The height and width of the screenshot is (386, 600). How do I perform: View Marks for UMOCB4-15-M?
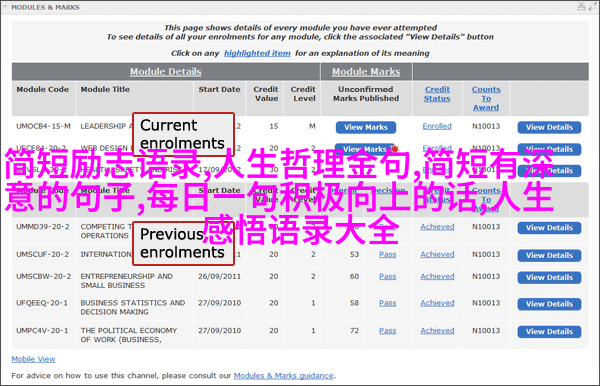(x=366, y=127)
